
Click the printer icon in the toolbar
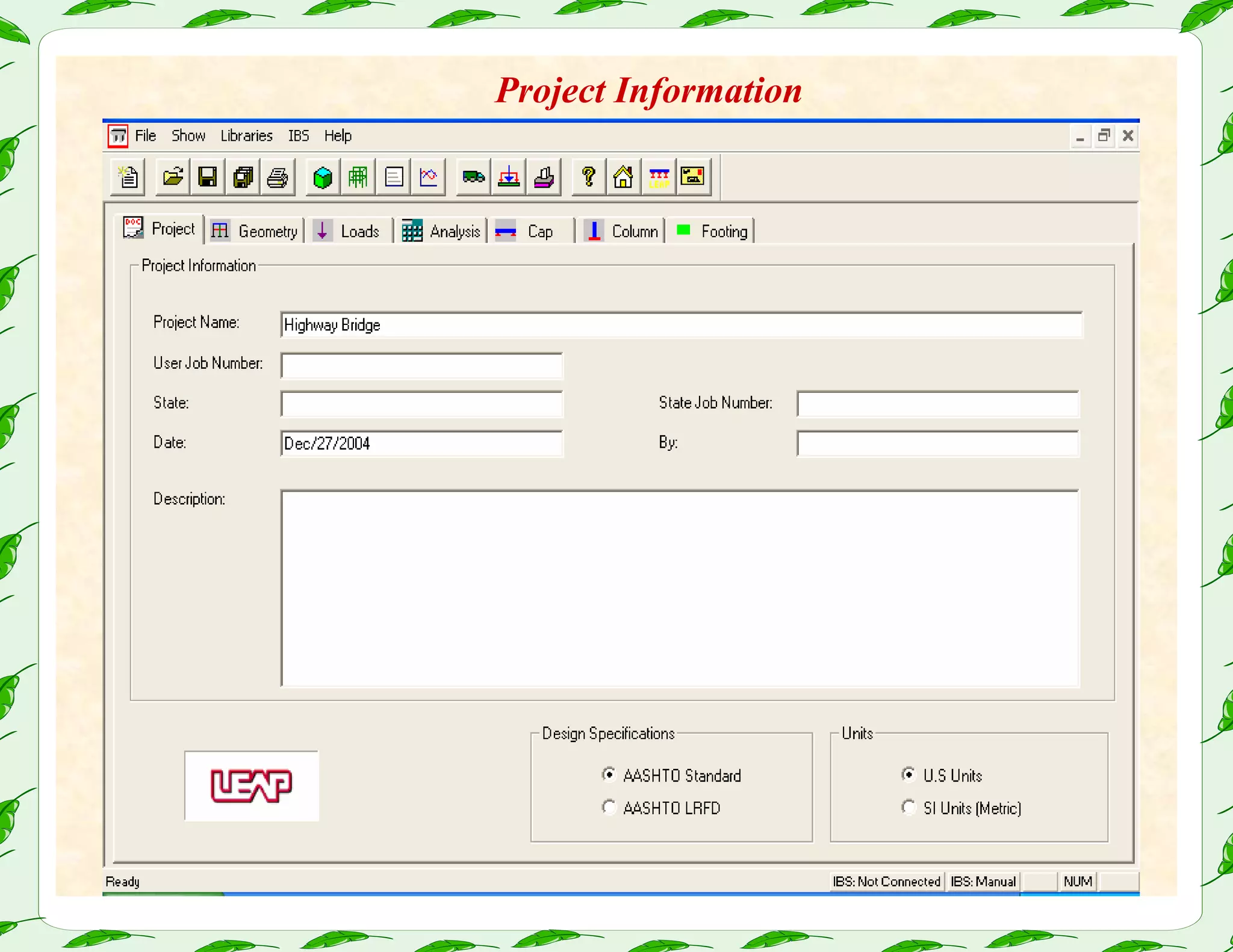tap(278, 178)
